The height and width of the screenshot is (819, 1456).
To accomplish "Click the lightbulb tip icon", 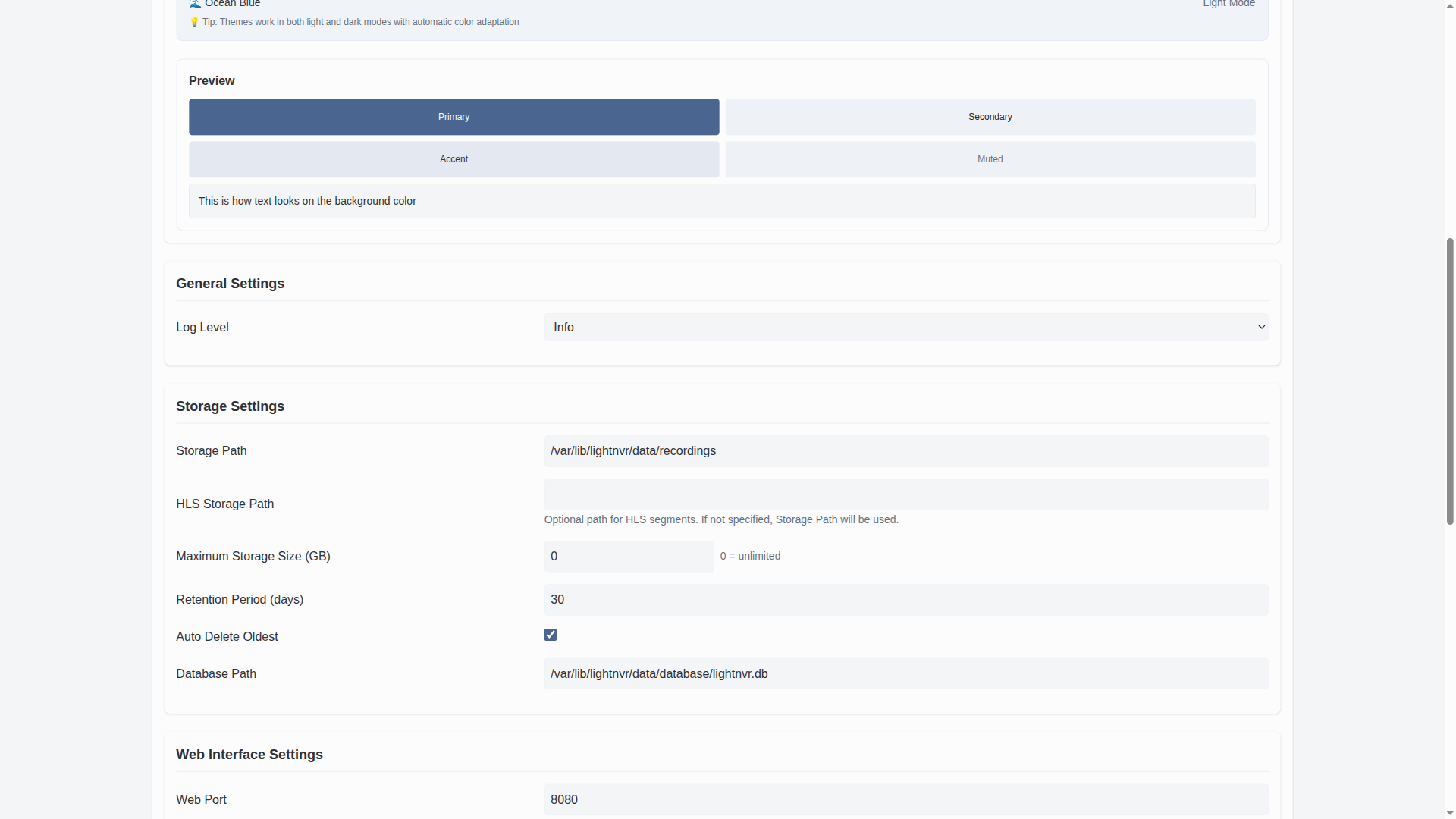I will point(194,22).
